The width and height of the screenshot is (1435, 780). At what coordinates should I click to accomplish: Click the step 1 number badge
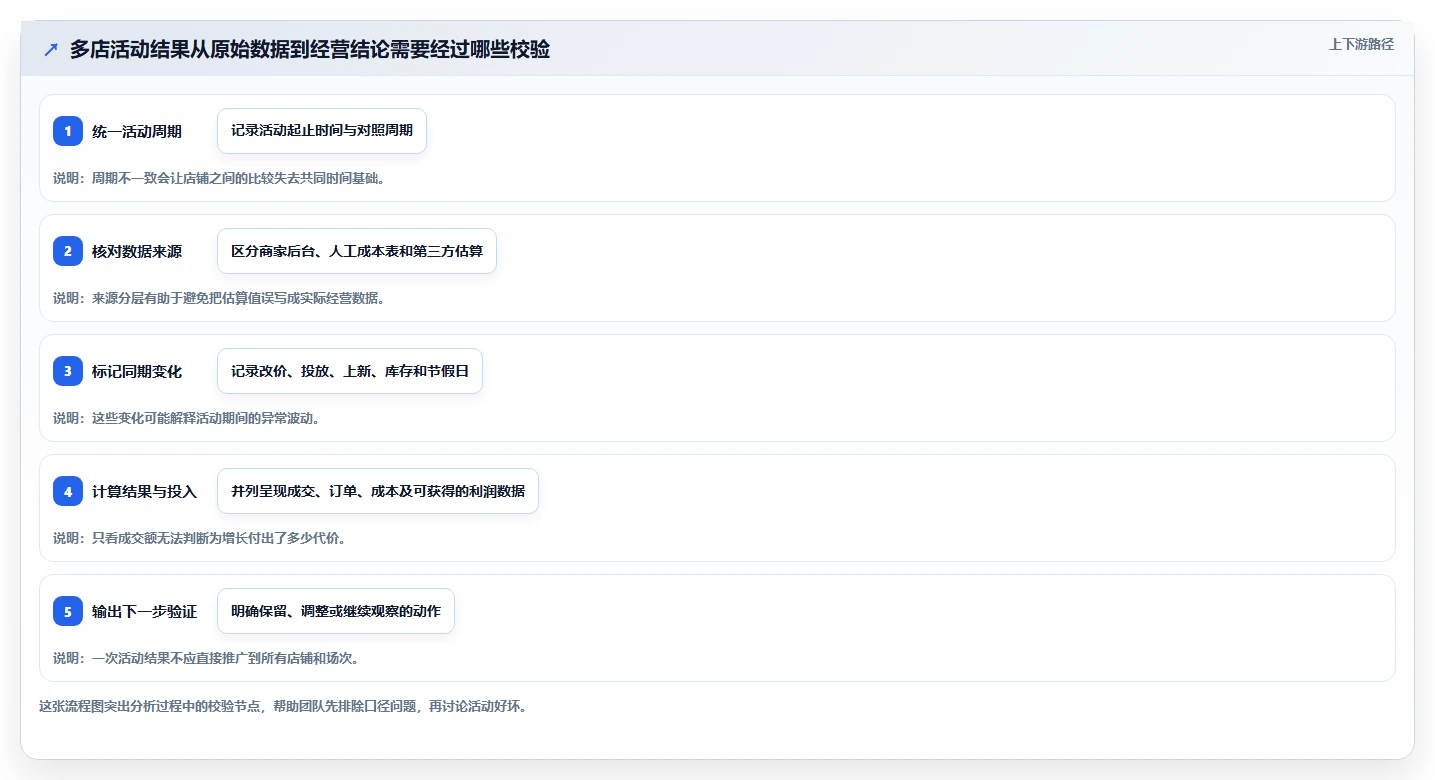tap(68, 131)
